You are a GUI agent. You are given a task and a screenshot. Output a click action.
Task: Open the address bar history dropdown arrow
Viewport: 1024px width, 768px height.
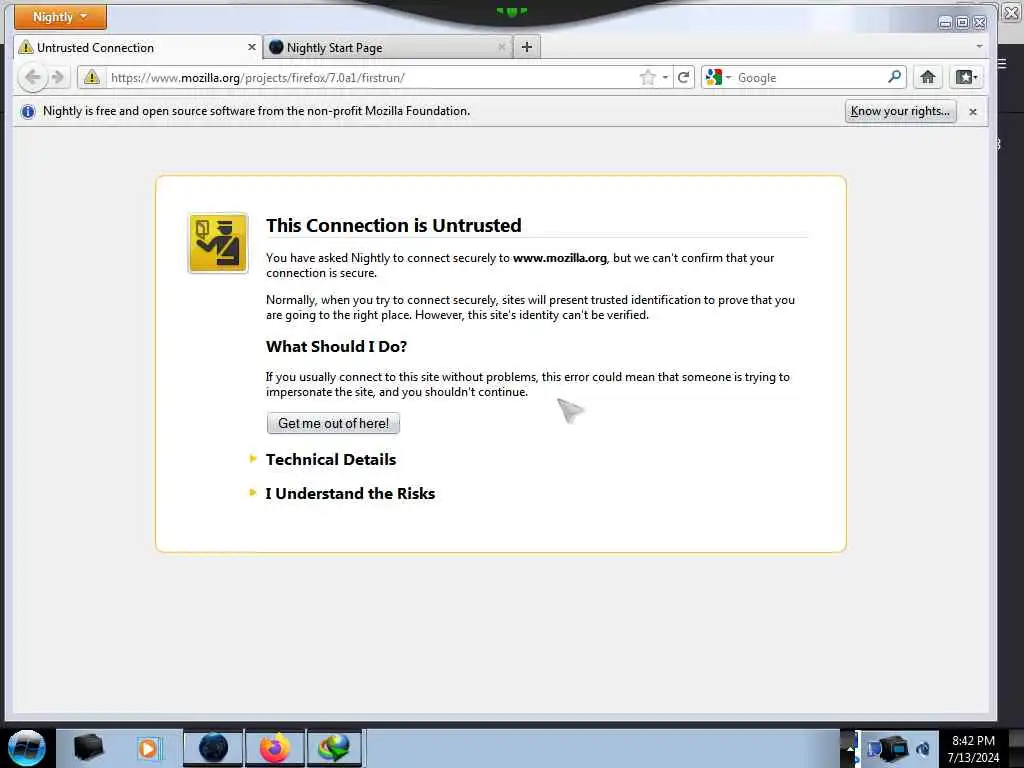coord(665,78)
